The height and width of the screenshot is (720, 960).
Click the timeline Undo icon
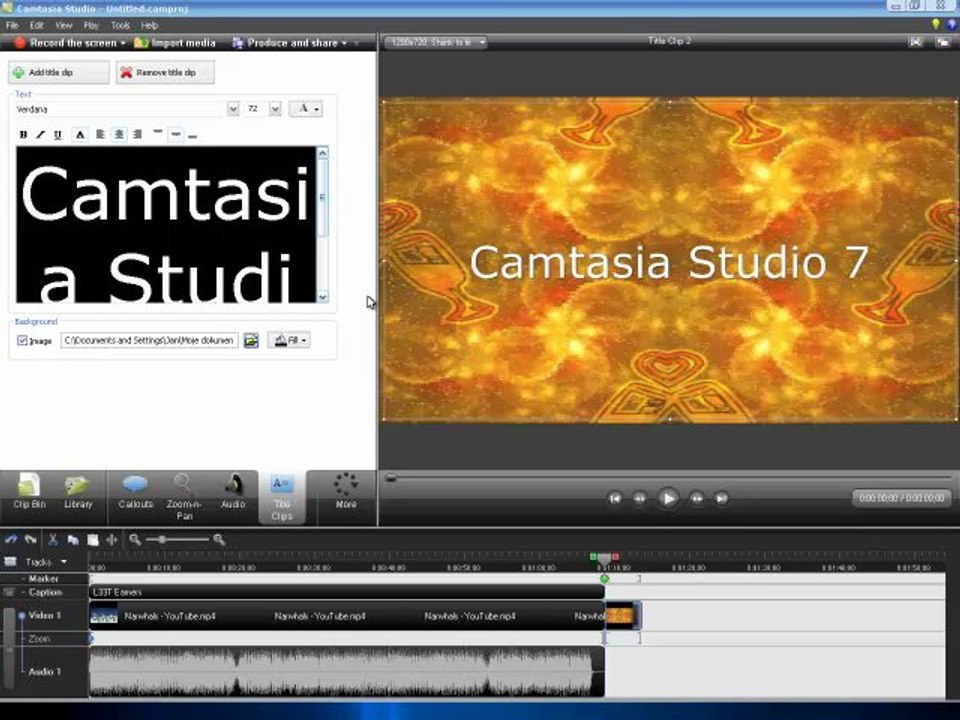pyautogui.click(x=11, y=539)
